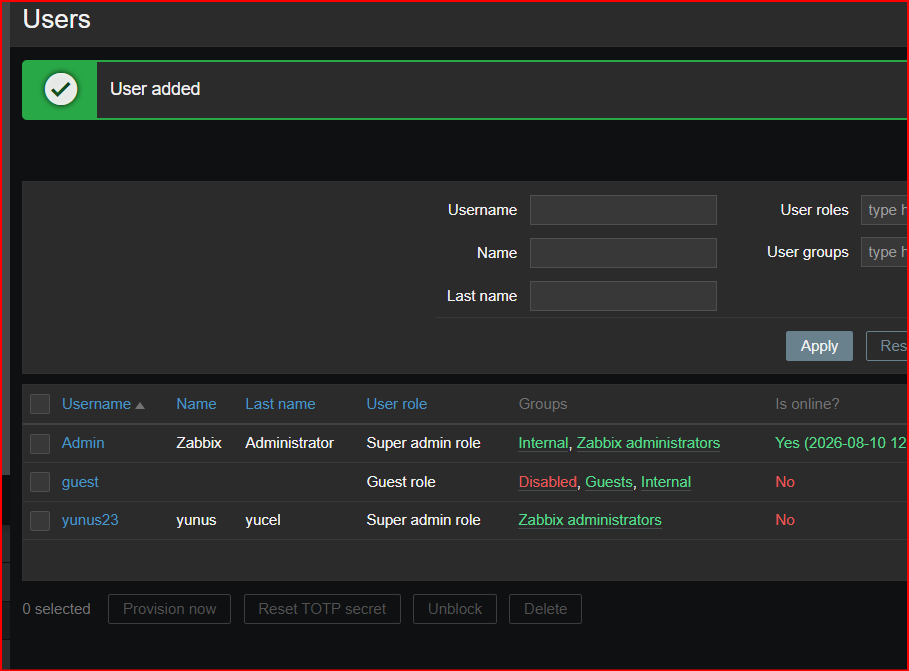Click the 'yunus' name cell
Viewport: 909px width, 671px height.
[x=196, y=520]
